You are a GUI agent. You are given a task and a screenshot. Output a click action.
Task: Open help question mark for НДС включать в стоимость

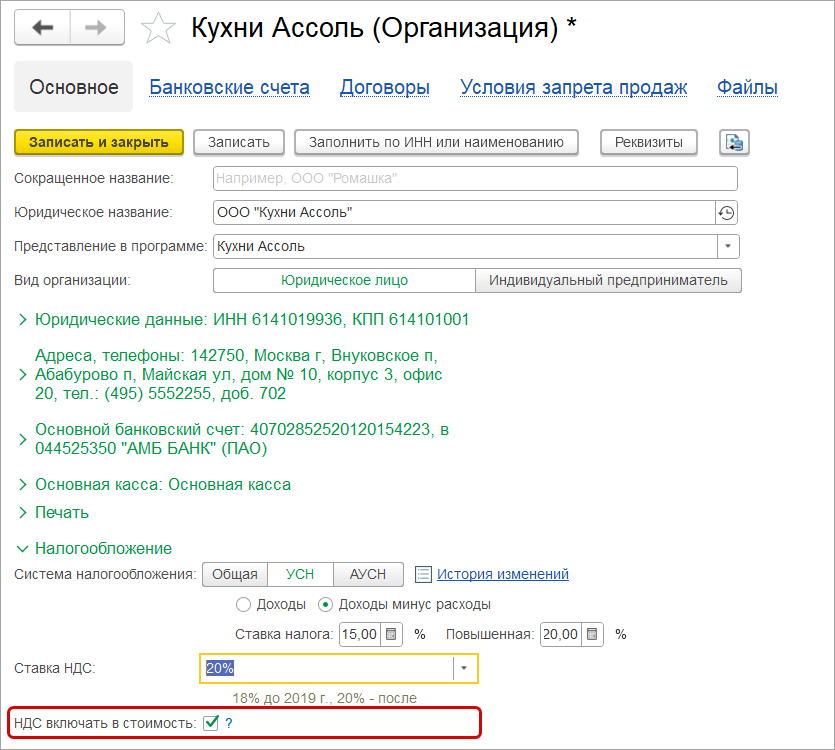[x=228, y=723]
